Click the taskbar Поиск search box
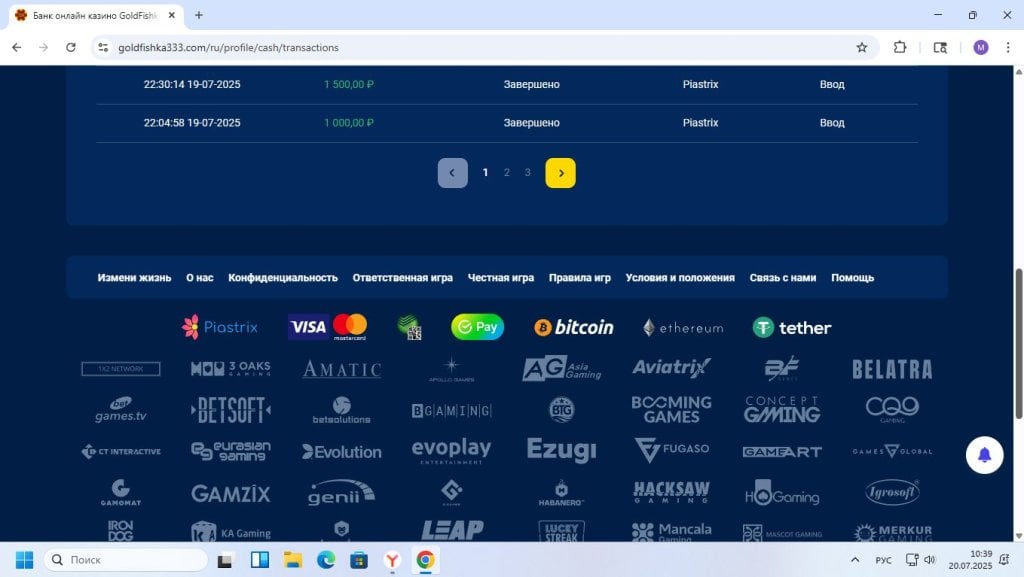 pyautogui.click(x=125, y=560)
